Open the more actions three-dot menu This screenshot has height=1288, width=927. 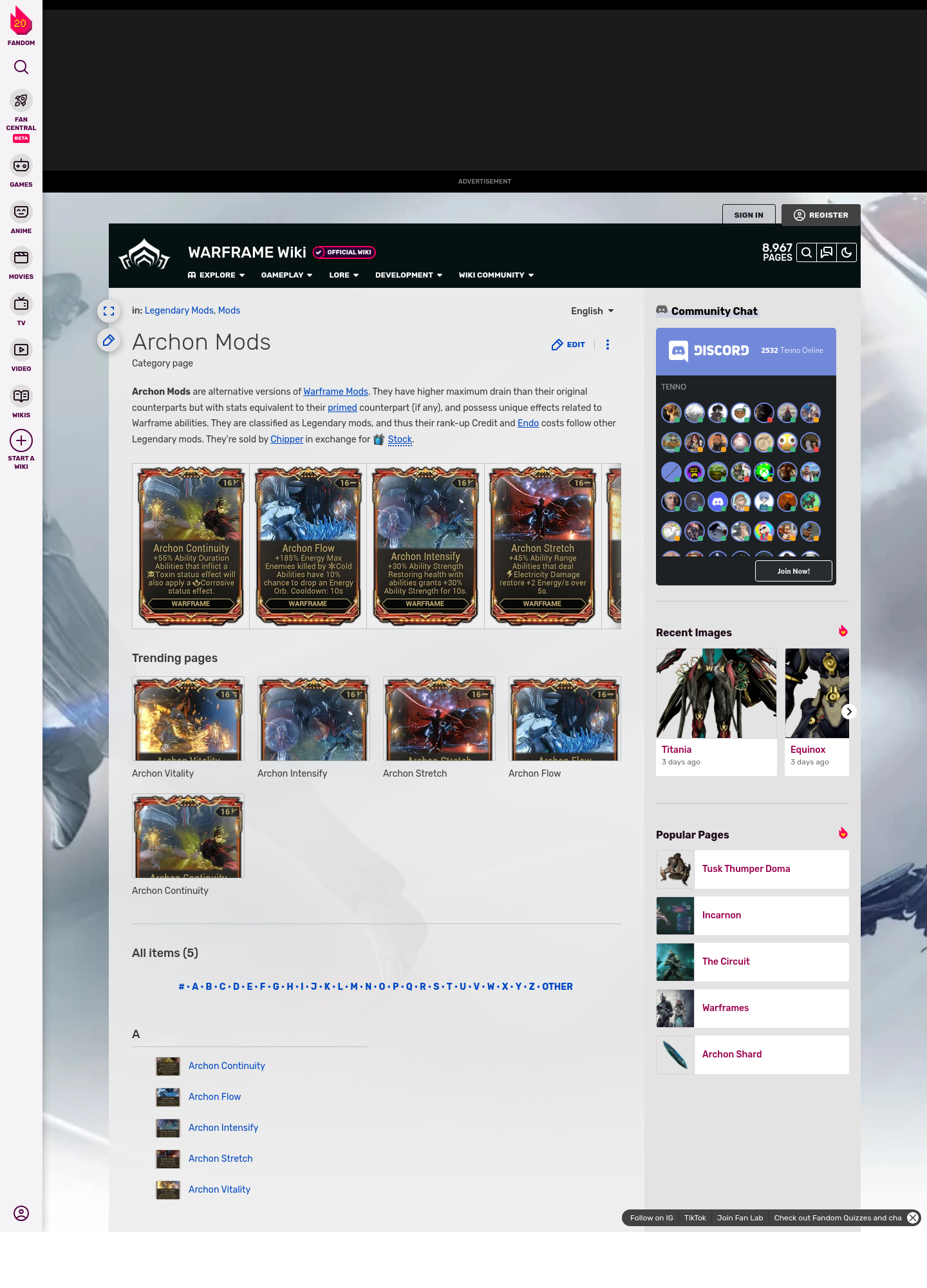[607, 345]
